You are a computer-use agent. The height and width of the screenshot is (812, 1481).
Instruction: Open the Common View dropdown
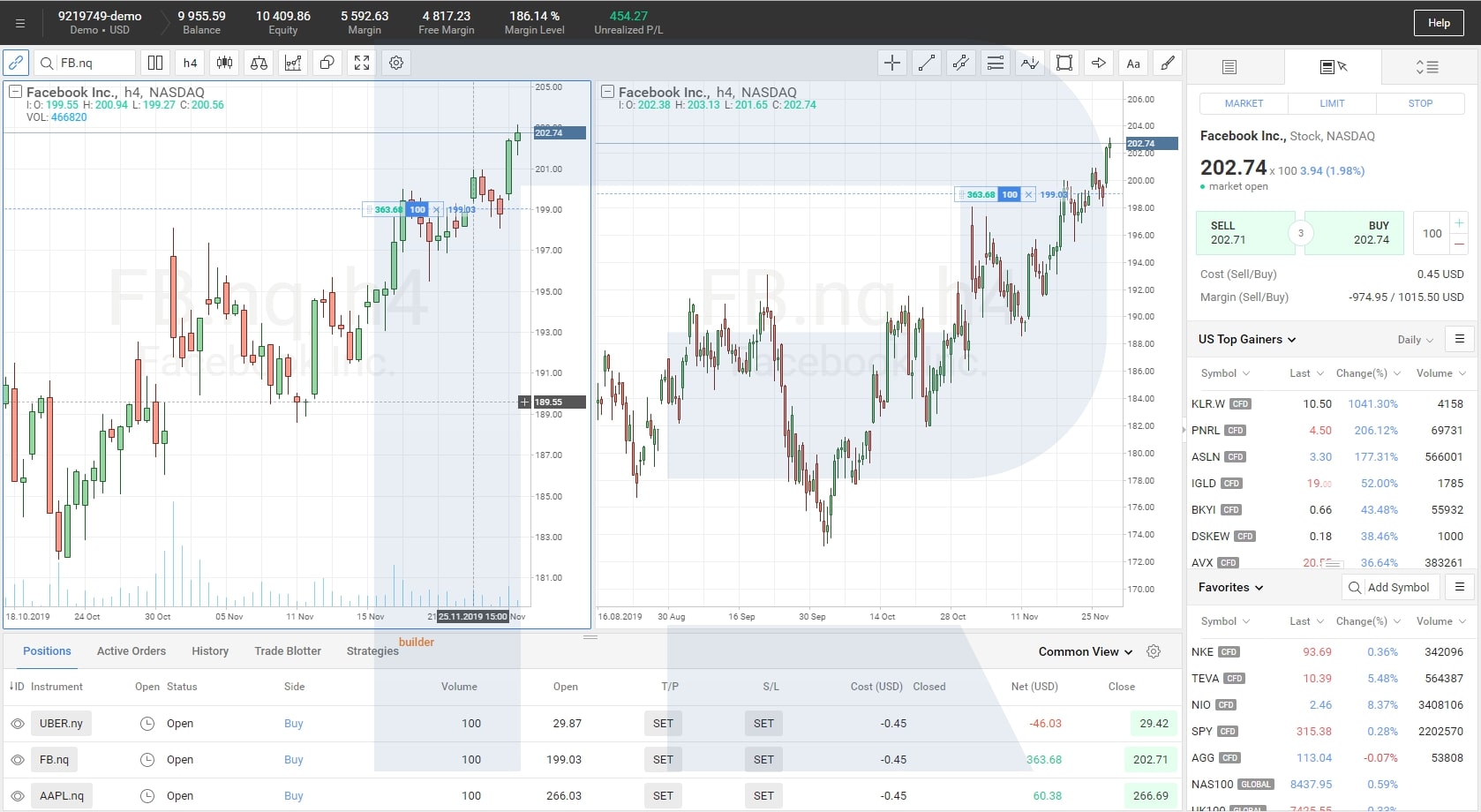pos(1085,651)
